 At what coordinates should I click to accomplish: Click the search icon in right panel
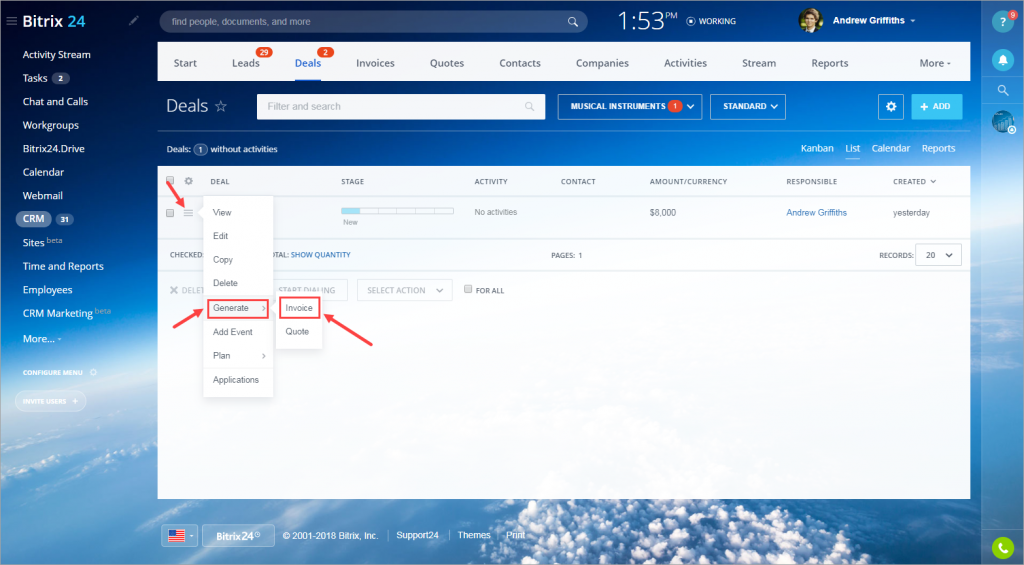[x=1002, y=91]
